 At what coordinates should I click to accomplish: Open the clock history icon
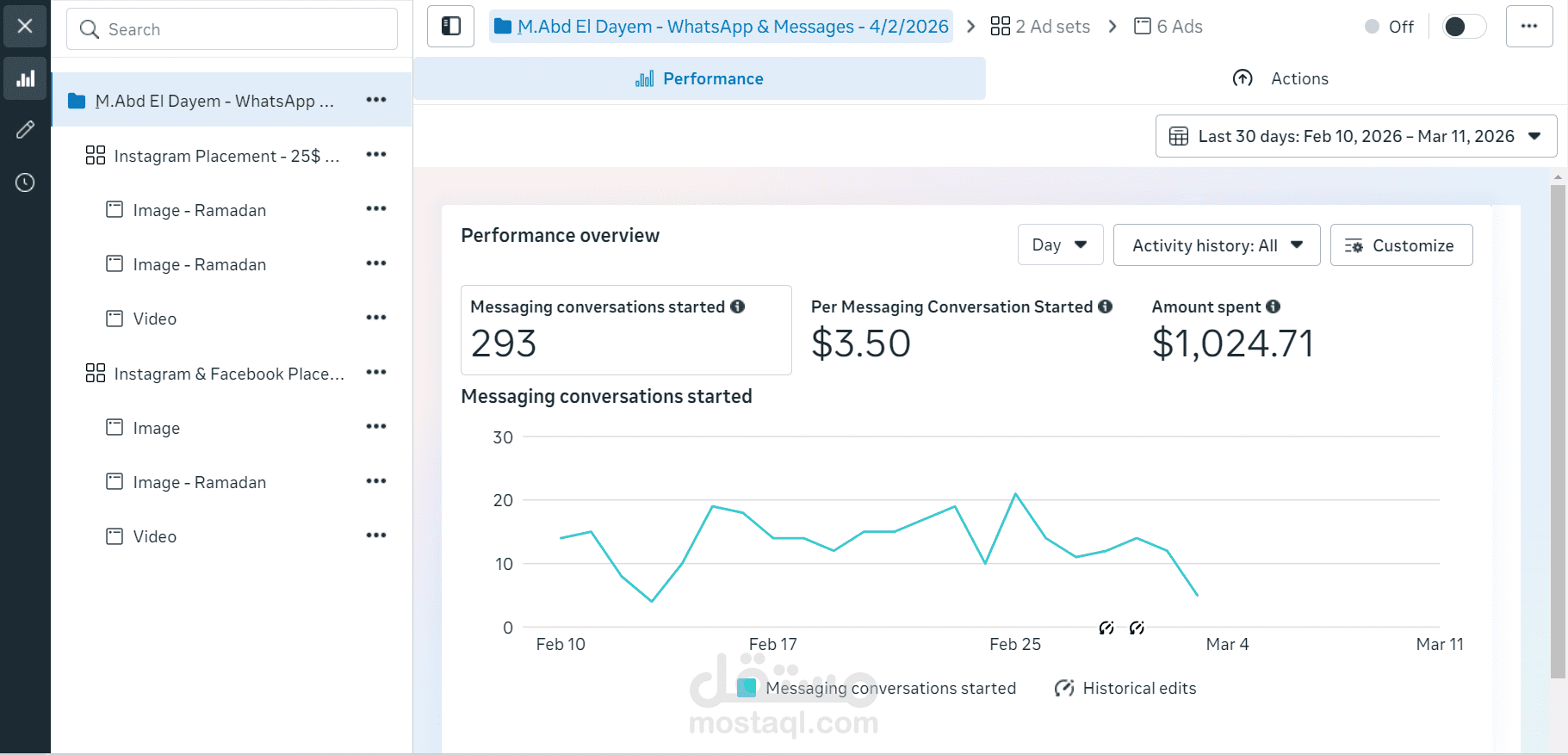pos(26,183)
